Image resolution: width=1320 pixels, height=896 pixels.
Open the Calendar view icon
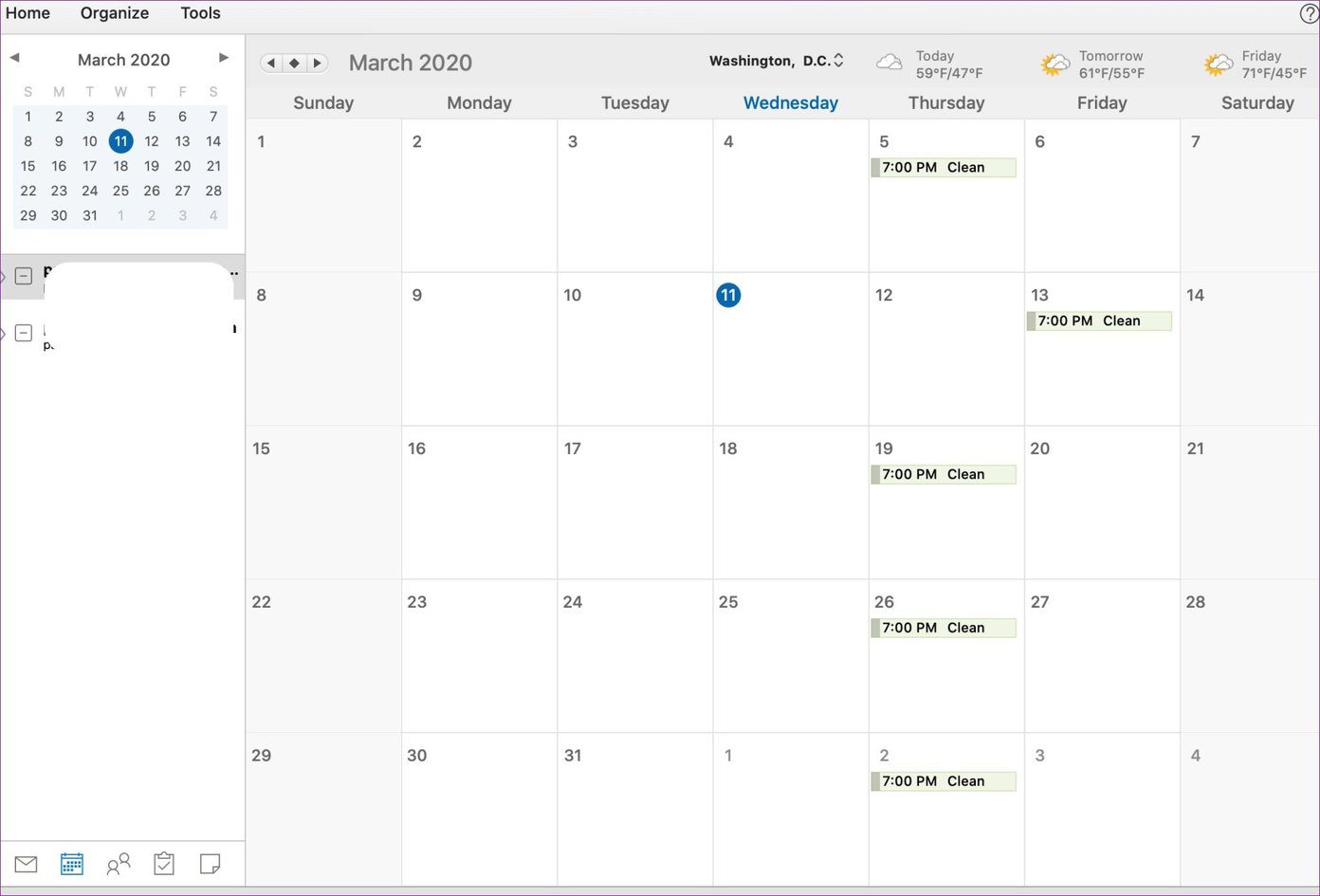coord(71,864)
